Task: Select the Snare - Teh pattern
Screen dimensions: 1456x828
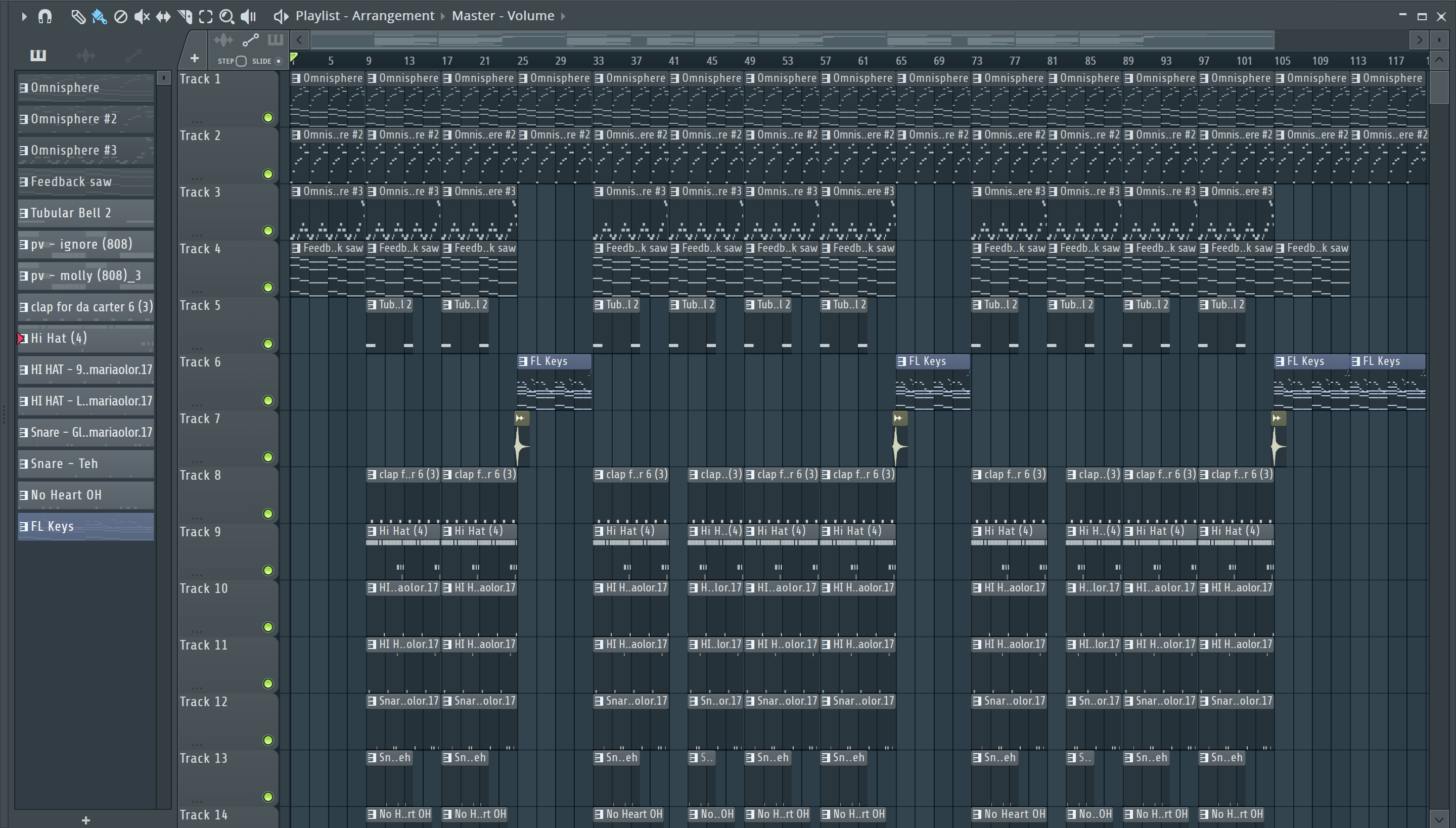Action: tap(86, 464)
